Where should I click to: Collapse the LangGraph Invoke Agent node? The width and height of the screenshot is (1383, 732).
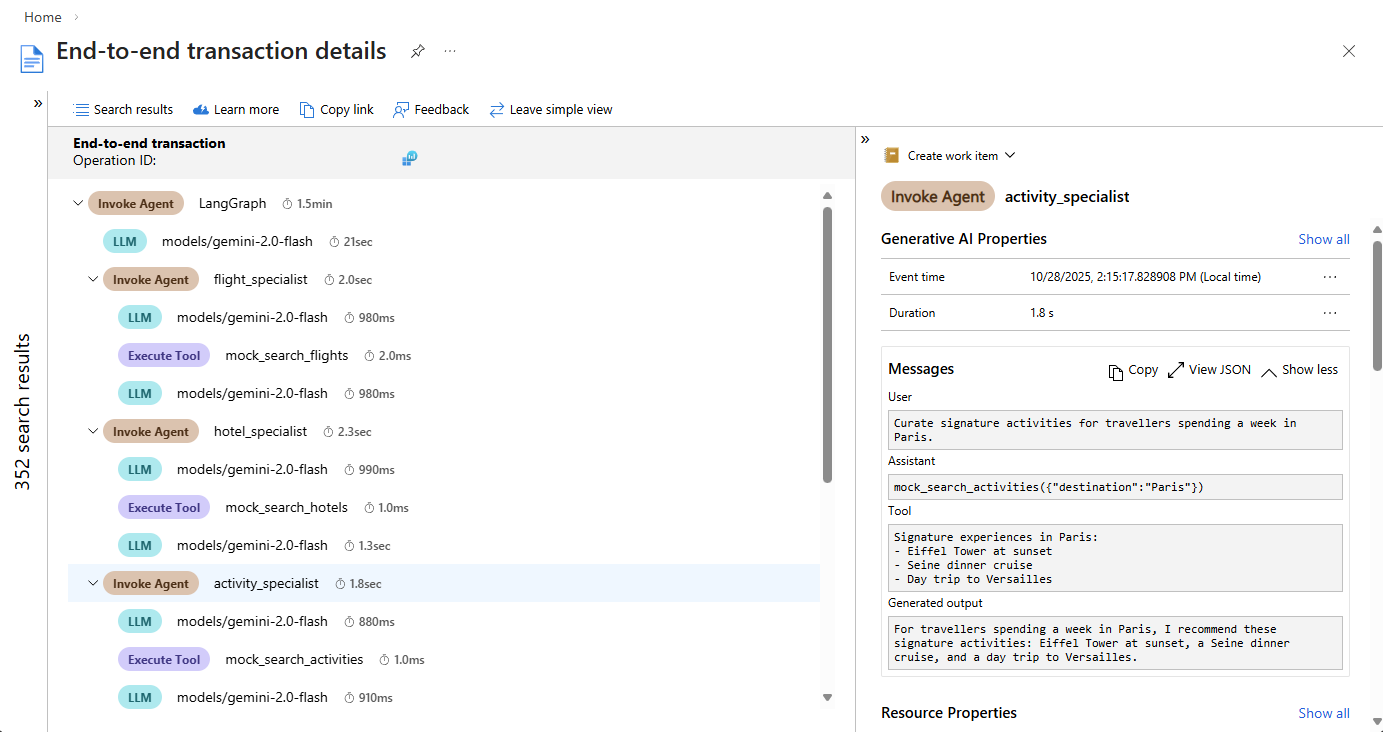pyautogui.click(x=78, y=204)
